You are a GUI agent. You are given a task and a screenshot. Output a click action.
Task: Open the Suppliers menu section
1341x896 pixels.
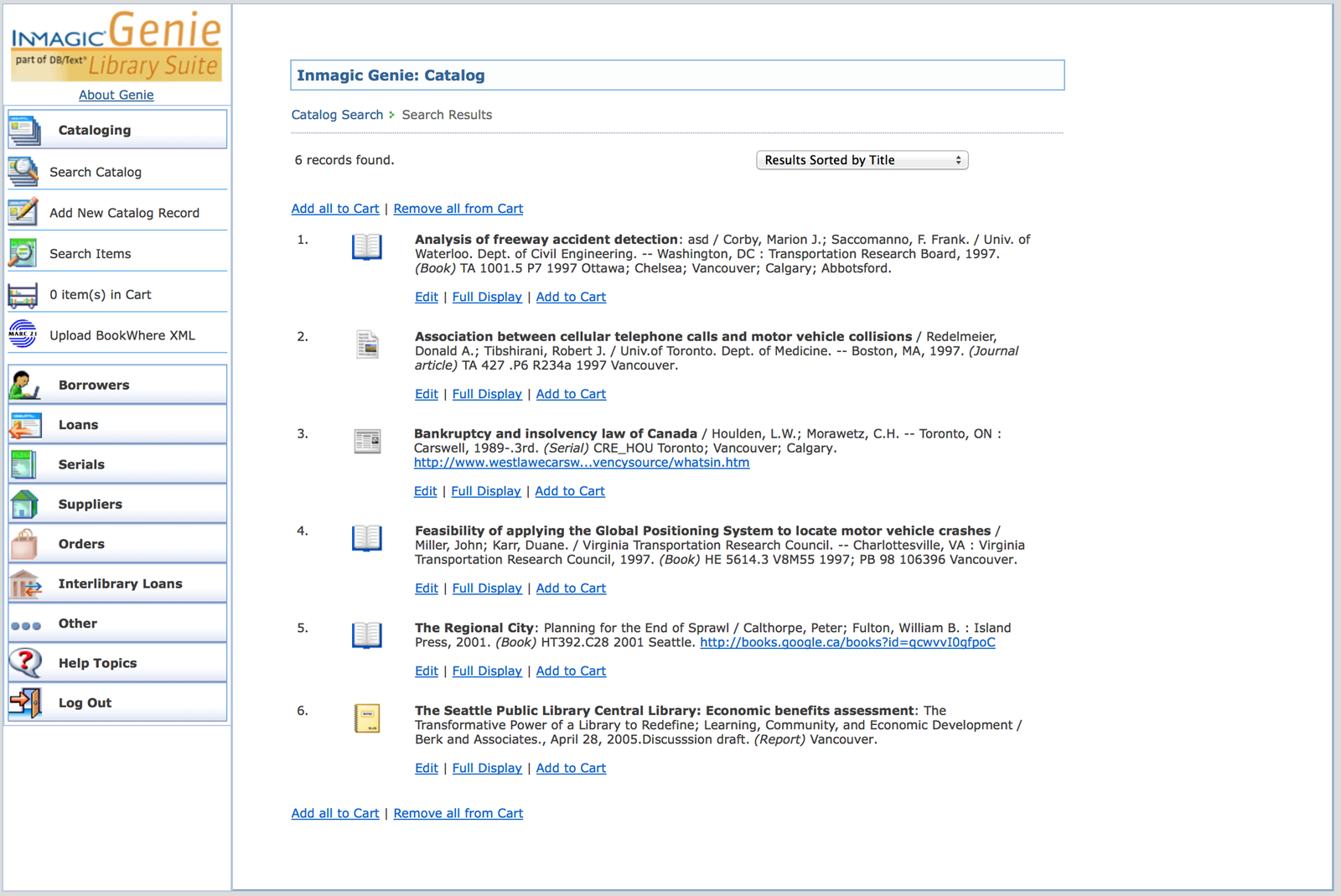coord(117,504)
